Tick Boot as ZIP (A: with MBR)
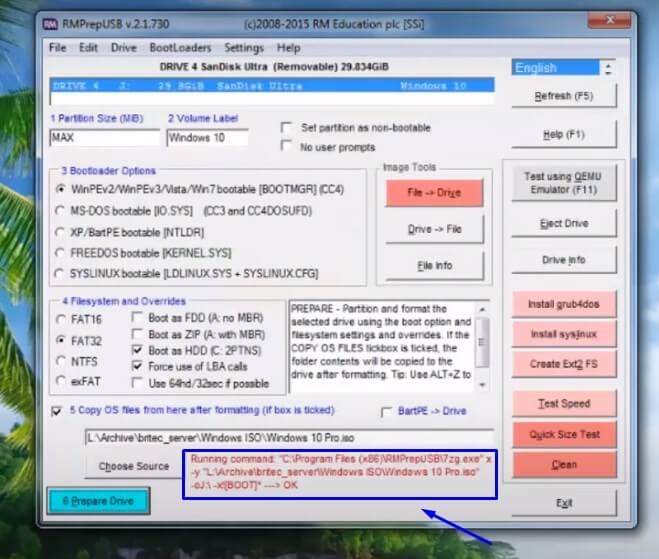659x559 pixels. tap(137, 334)
